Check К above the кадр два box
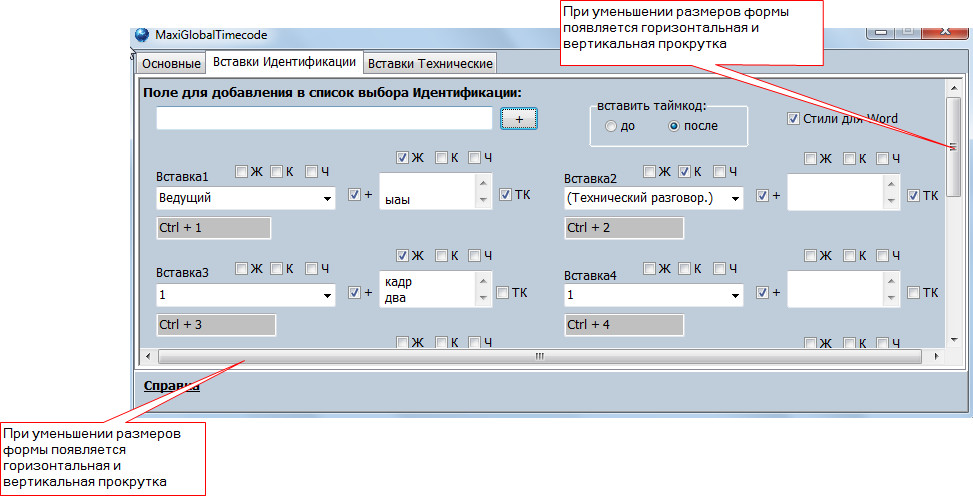973x496 pixels. (x=441, y=255)
